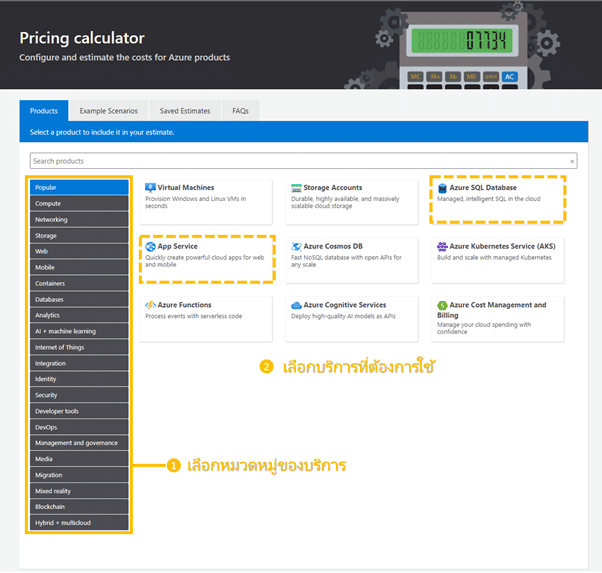Click 'Fast NoSQL database with open APIs' text
Screen dimensions: 602x573
click(x=346, y=262)
